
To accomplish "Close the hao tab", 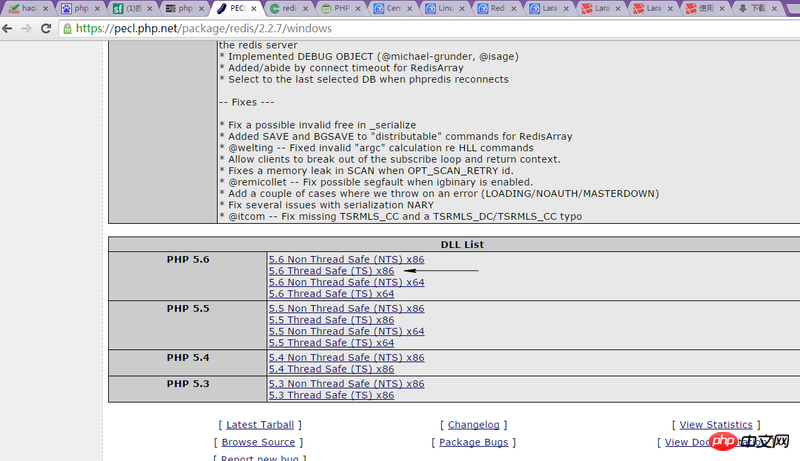I will pos(45,9).
